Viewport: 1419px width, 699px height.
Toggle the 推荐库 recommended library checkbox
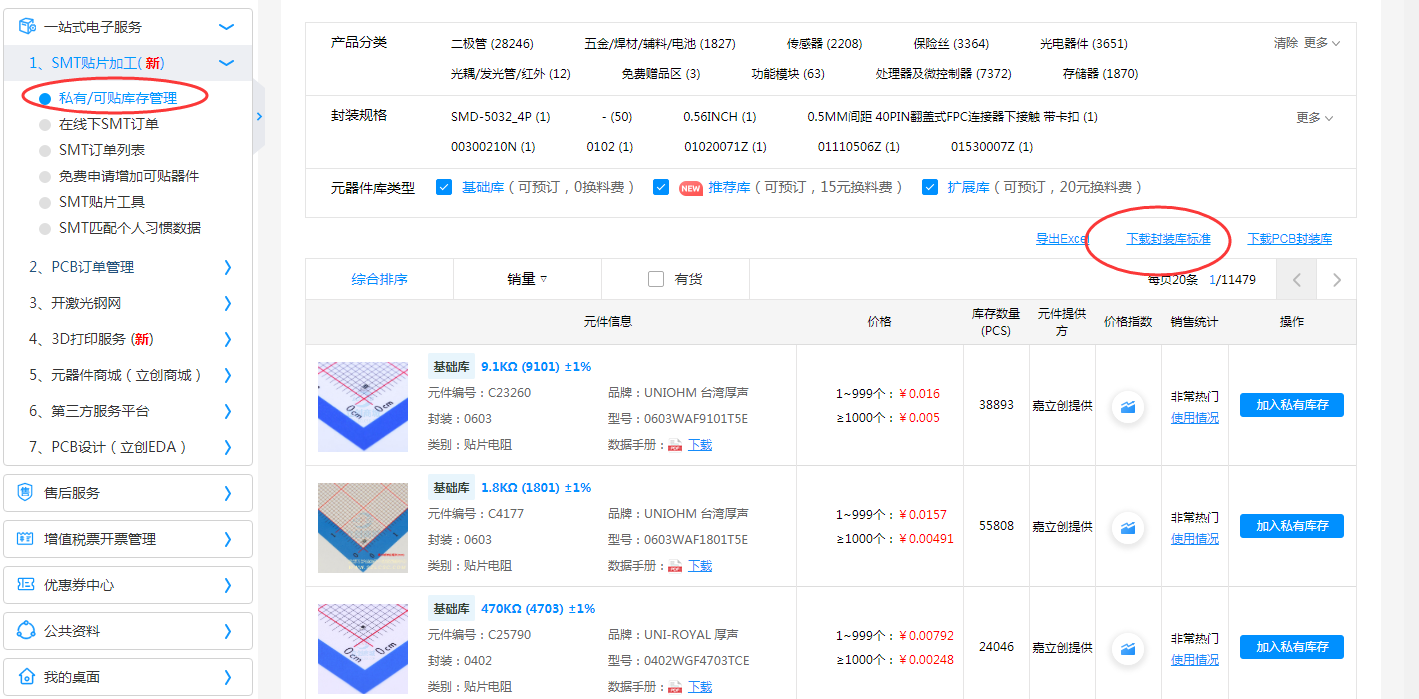(661, 187)
